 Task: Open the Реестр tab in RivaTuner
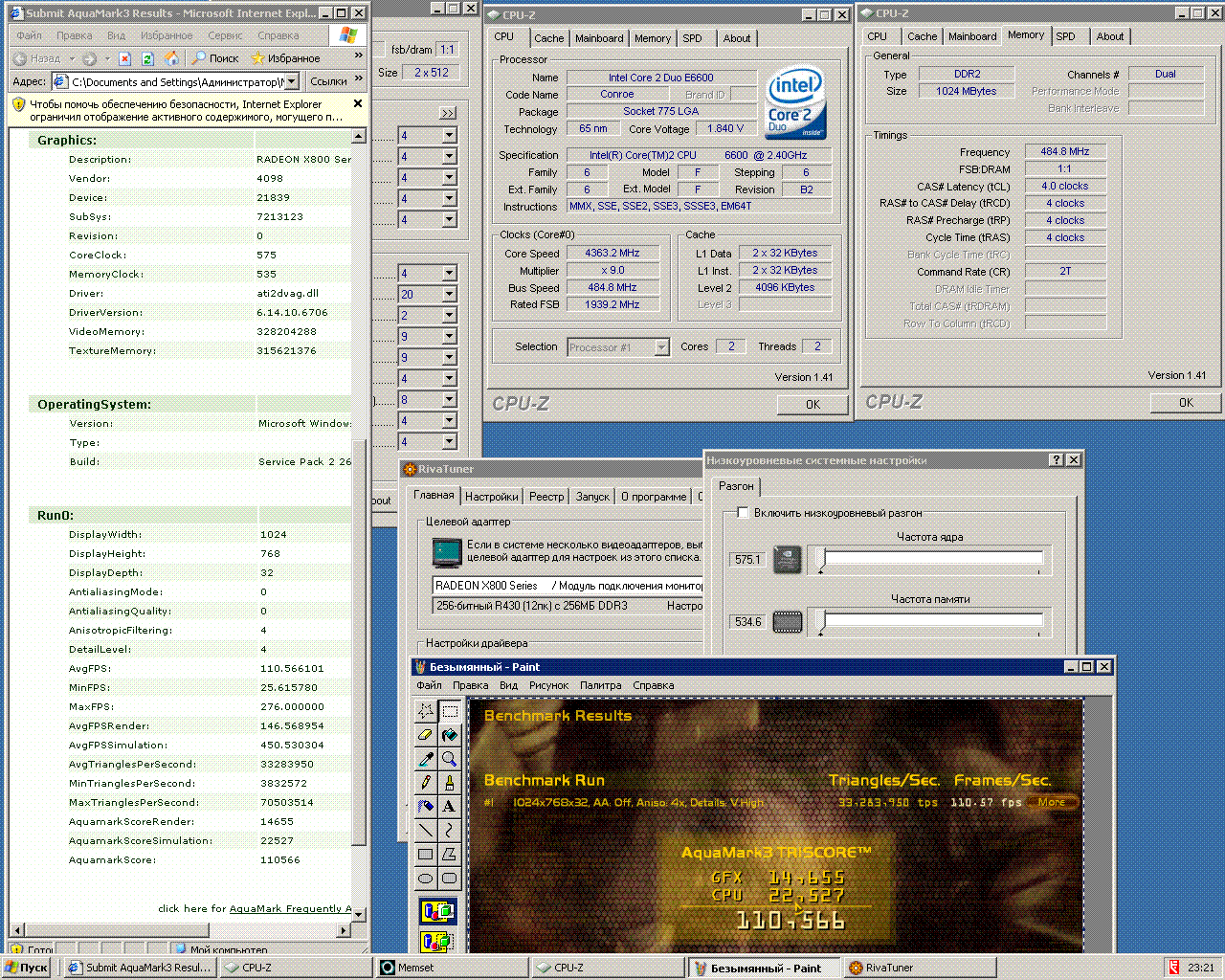coord(546,497)
